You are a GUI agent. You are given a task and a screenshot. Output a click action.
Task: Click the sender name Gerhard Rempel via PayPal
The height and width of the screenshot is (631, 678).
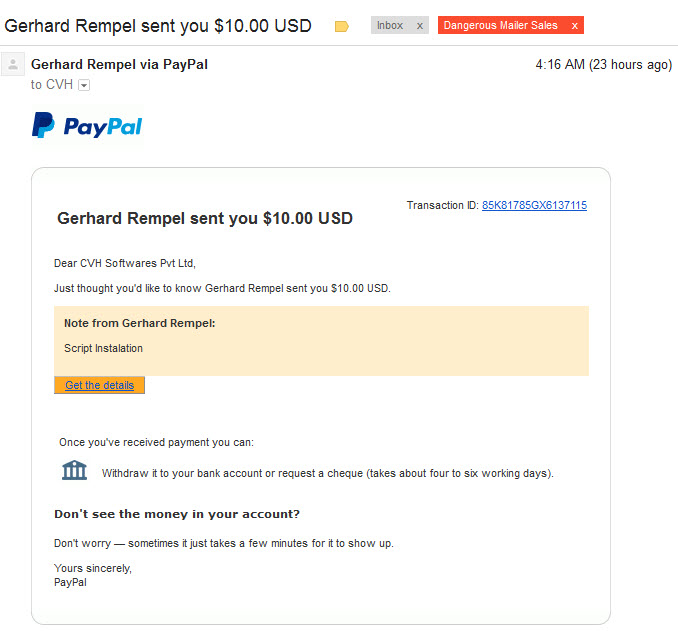(x=119, y=64)
